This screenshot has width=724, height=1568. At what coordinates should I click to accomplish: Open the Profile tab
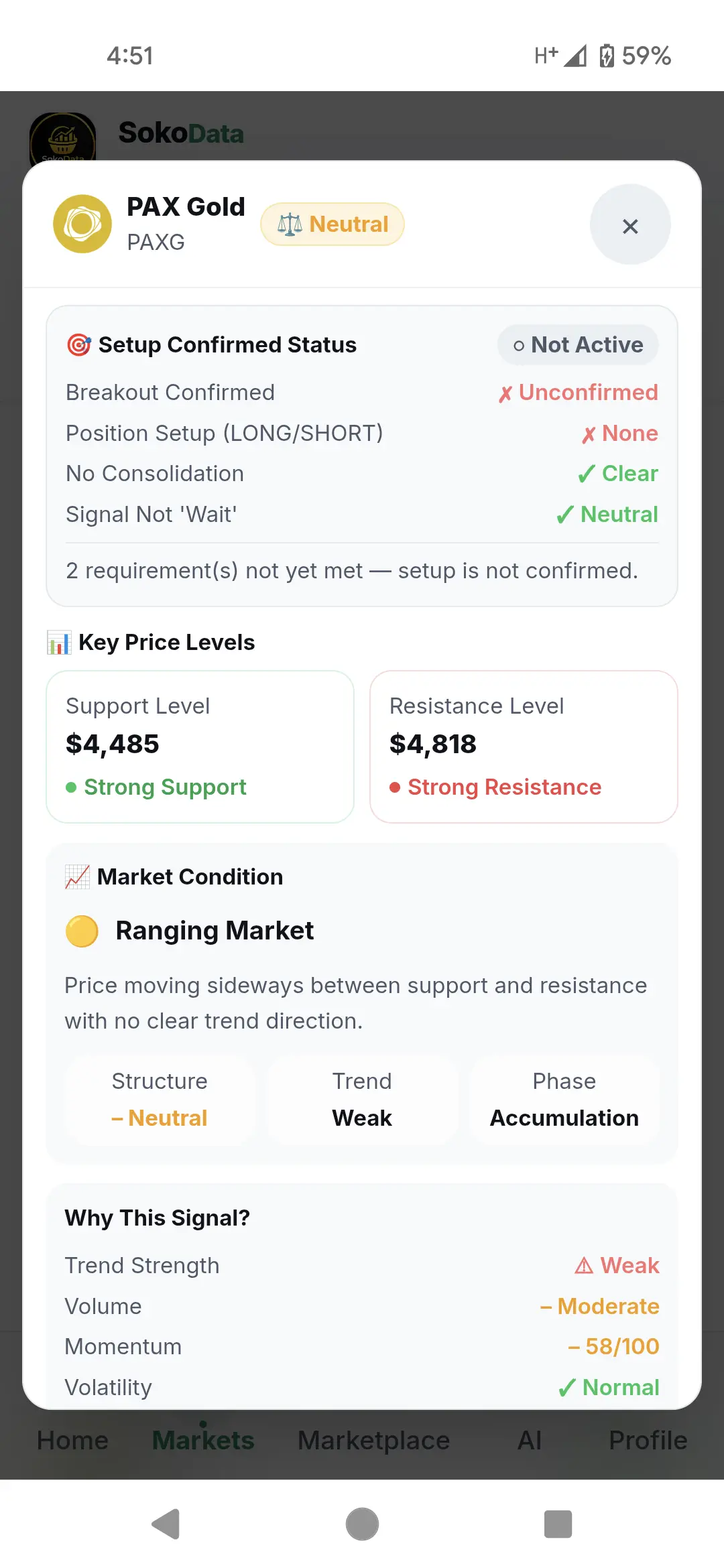coord(648,1441)
